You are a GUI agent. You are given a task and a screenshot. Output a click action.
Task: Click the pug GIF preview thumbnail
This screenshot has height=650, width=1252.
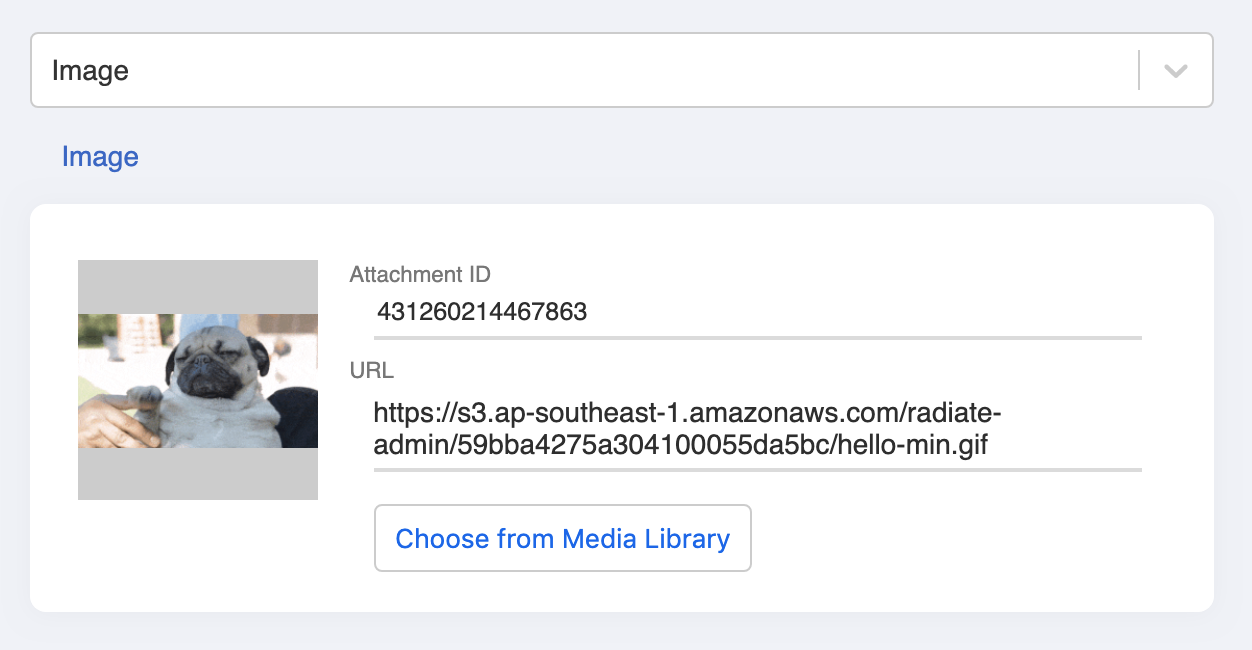tap(198, 380)
